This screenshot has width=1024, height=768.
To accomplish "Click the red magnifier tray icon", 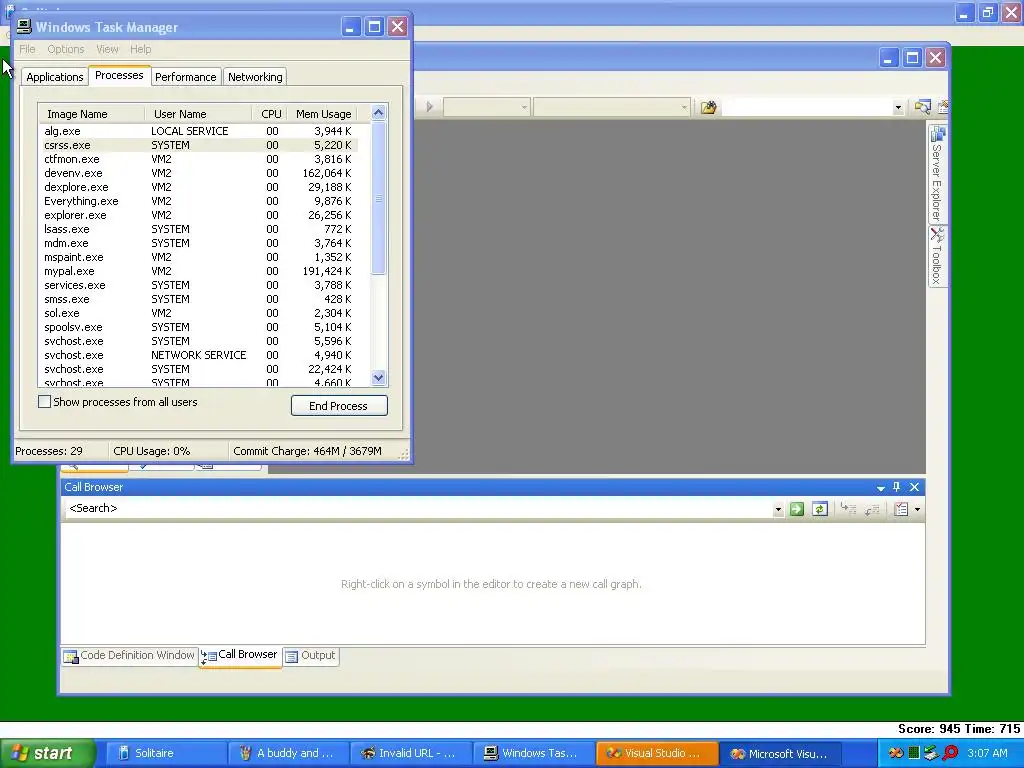I will [950, 753].
